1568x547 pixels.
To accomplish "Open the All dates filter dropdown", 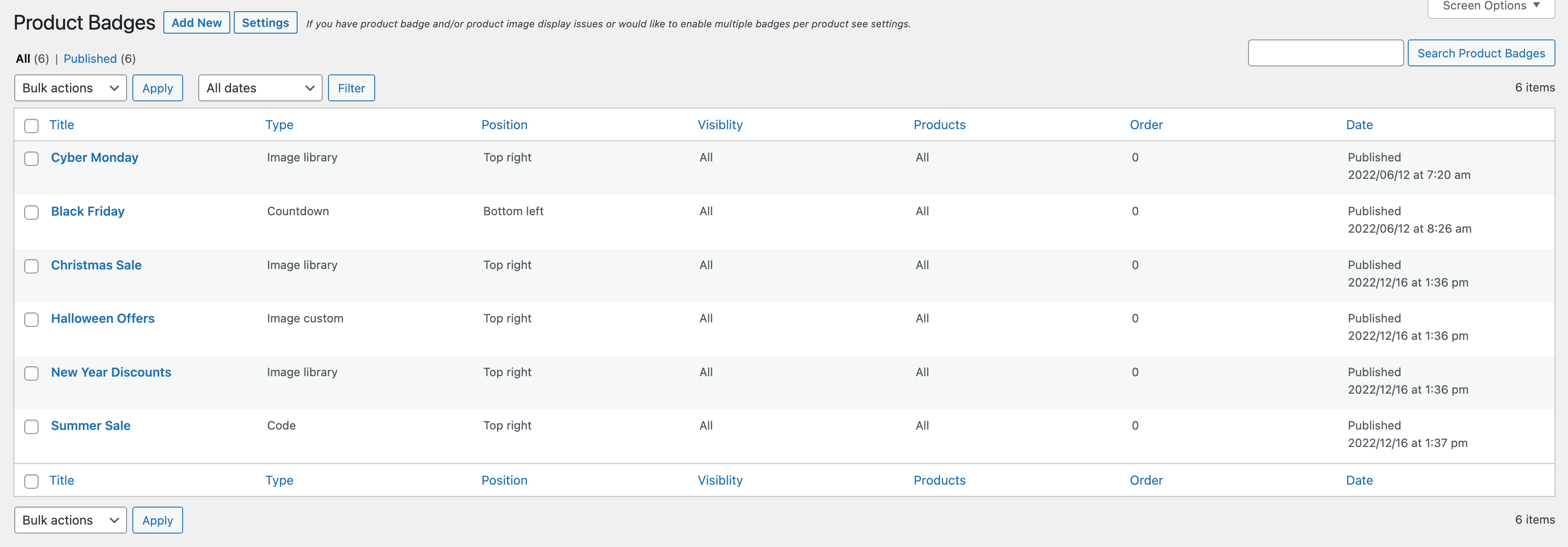I will point(259,87).
